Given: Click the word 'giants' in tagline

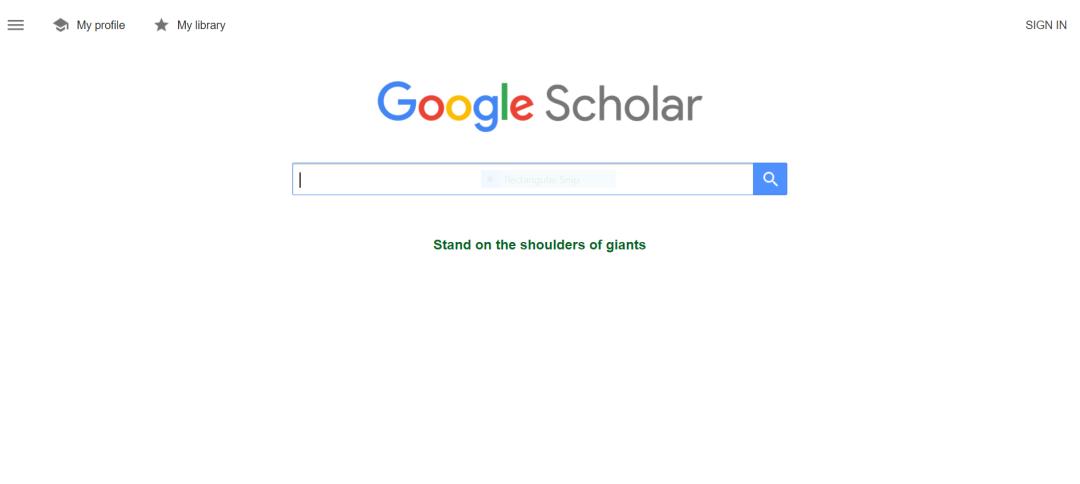Looking at the screenshot, I should [626, 244].
